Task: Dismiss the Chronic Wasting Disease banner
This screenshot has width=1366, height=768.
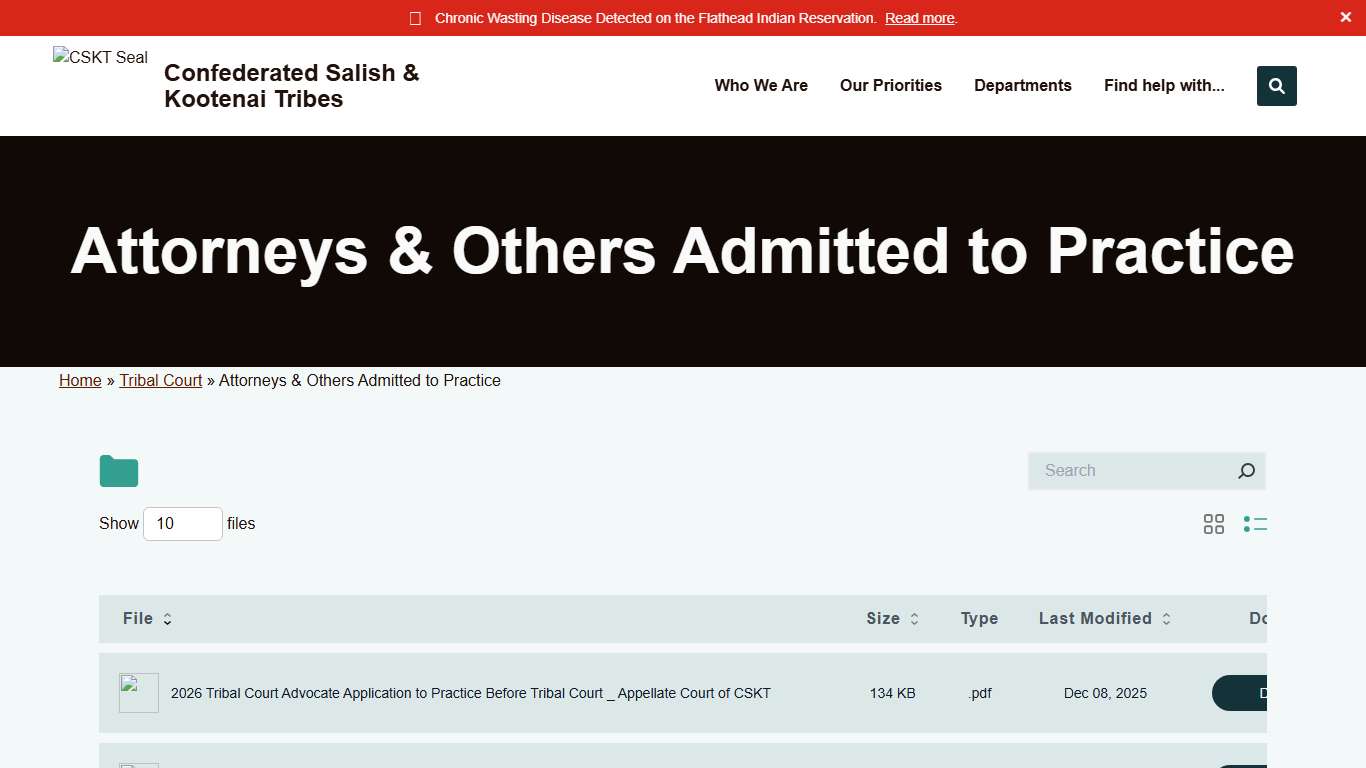Action: coord(1345,17)
